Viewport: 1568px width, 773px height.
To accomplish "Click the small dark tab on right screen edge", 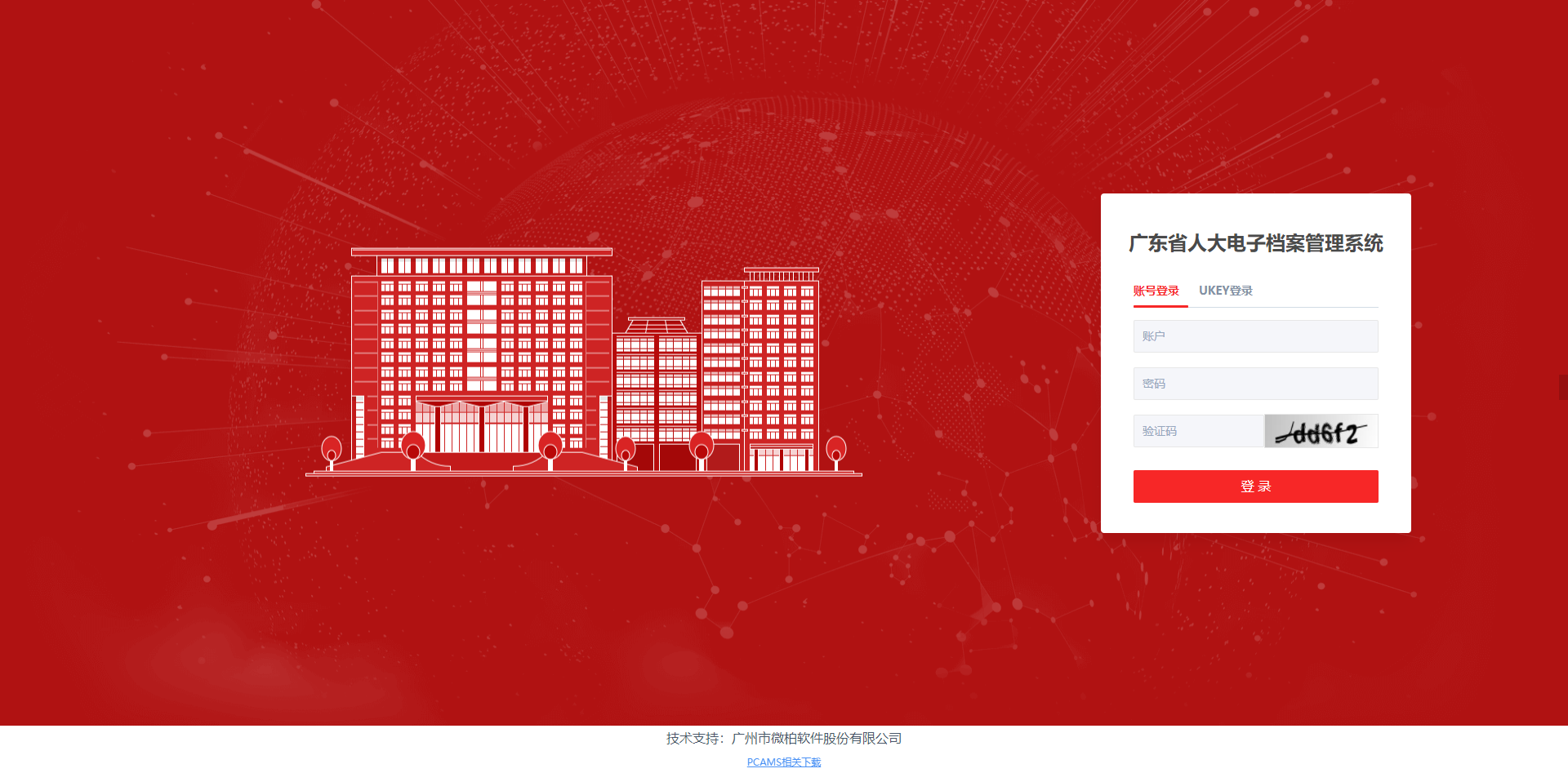I will point(1563,387).
